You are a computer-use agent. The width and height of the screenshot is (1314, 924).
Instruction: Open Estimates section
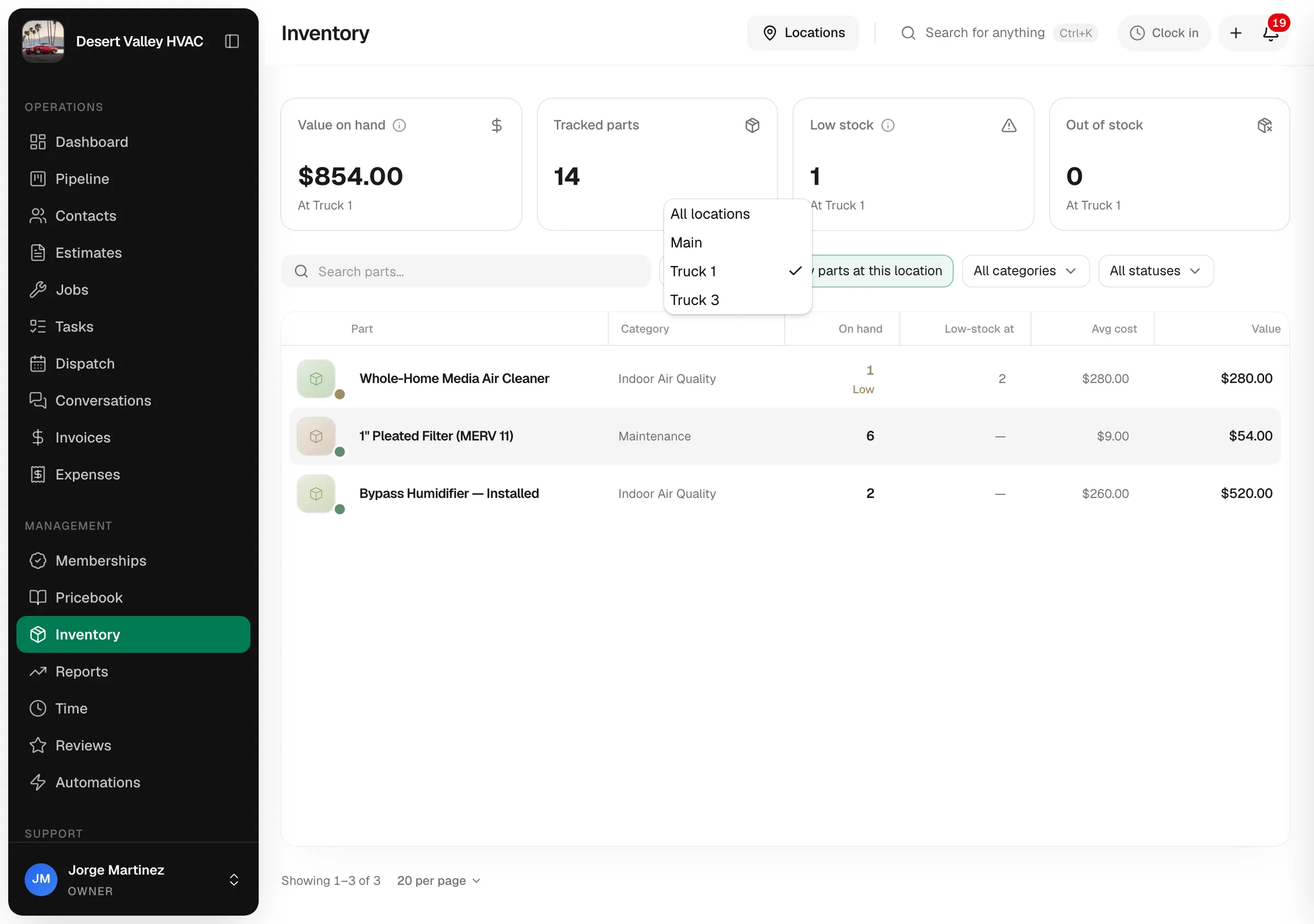pyautogui.click(x=134, y=253)
